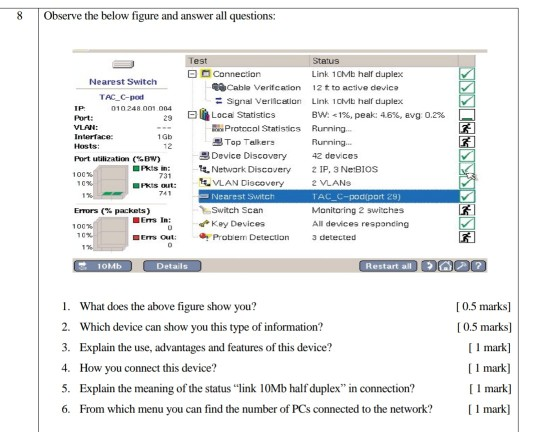Click the checkmark for the Connection row
Screen dimensions: 540x432
coord(467,74)
